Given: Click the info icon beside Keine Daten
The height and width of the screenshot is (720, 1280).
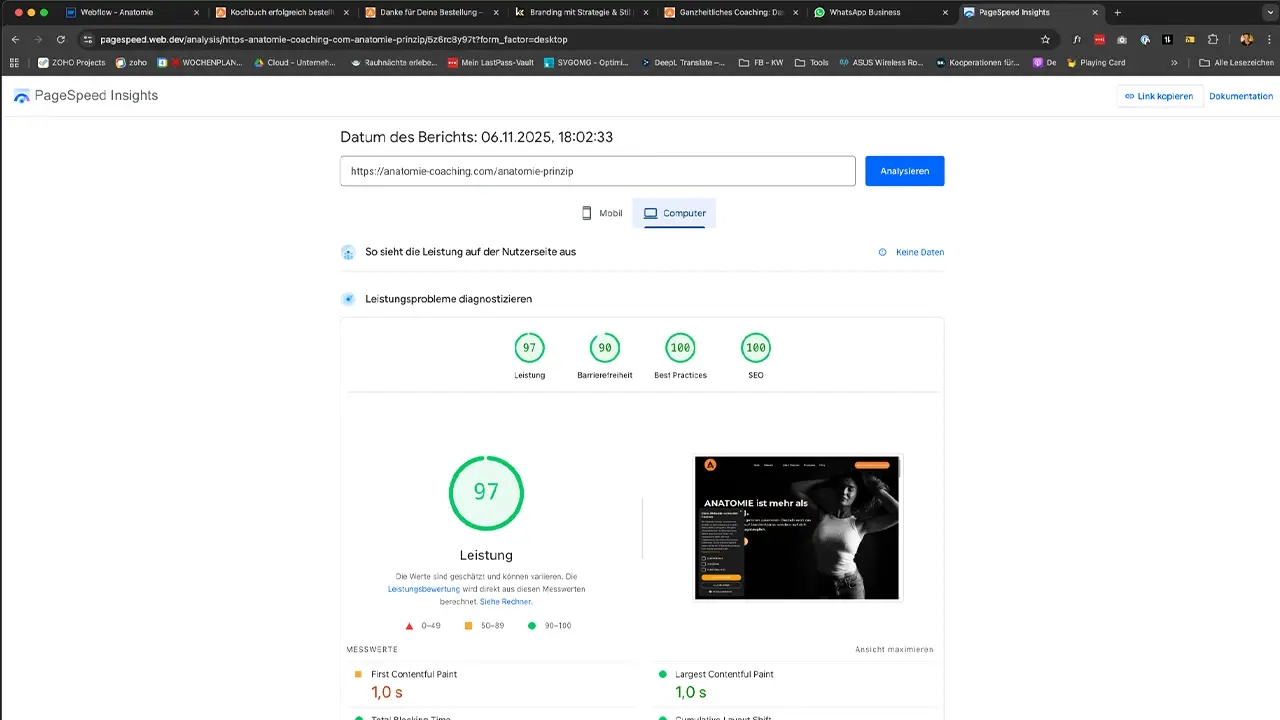Looking at the screenshot, I should coord(881,252).
